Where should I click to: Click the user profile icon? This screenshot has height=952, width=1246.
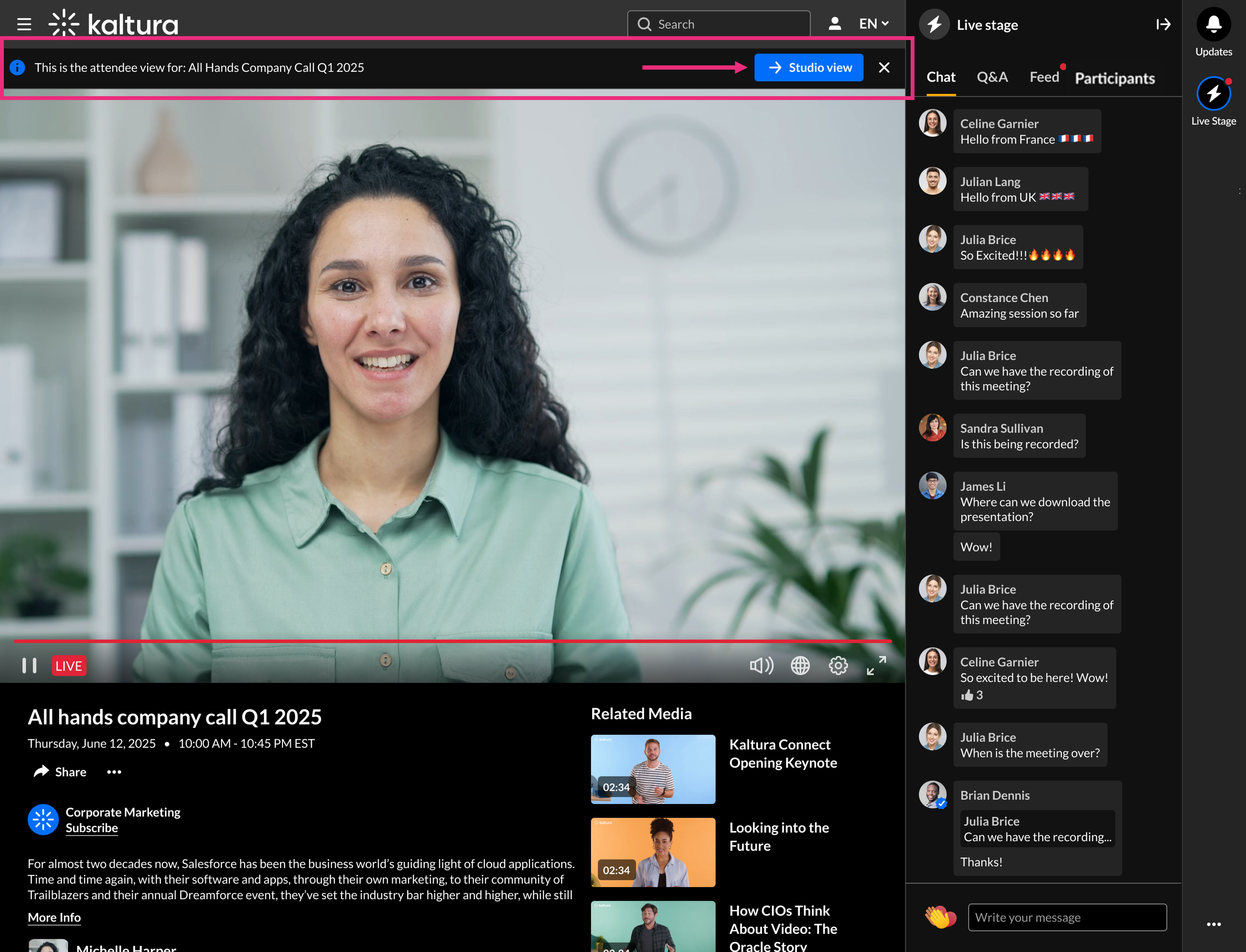(x=834, y=24)
